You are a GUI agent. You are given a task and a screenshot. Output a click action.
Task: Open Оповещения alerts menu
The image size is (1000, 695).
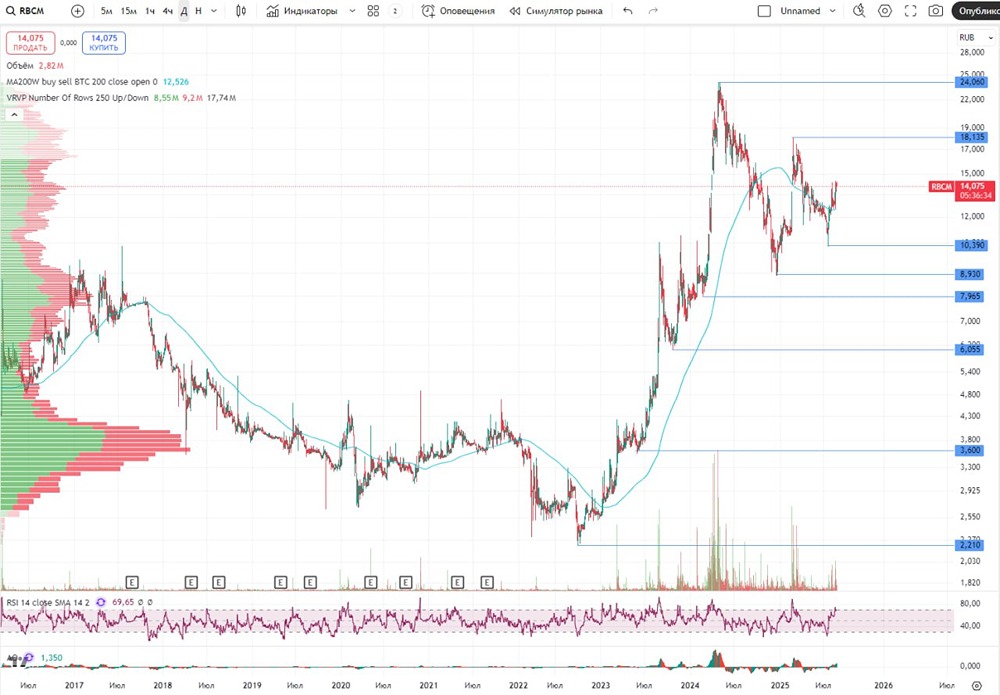click(458, 11)
